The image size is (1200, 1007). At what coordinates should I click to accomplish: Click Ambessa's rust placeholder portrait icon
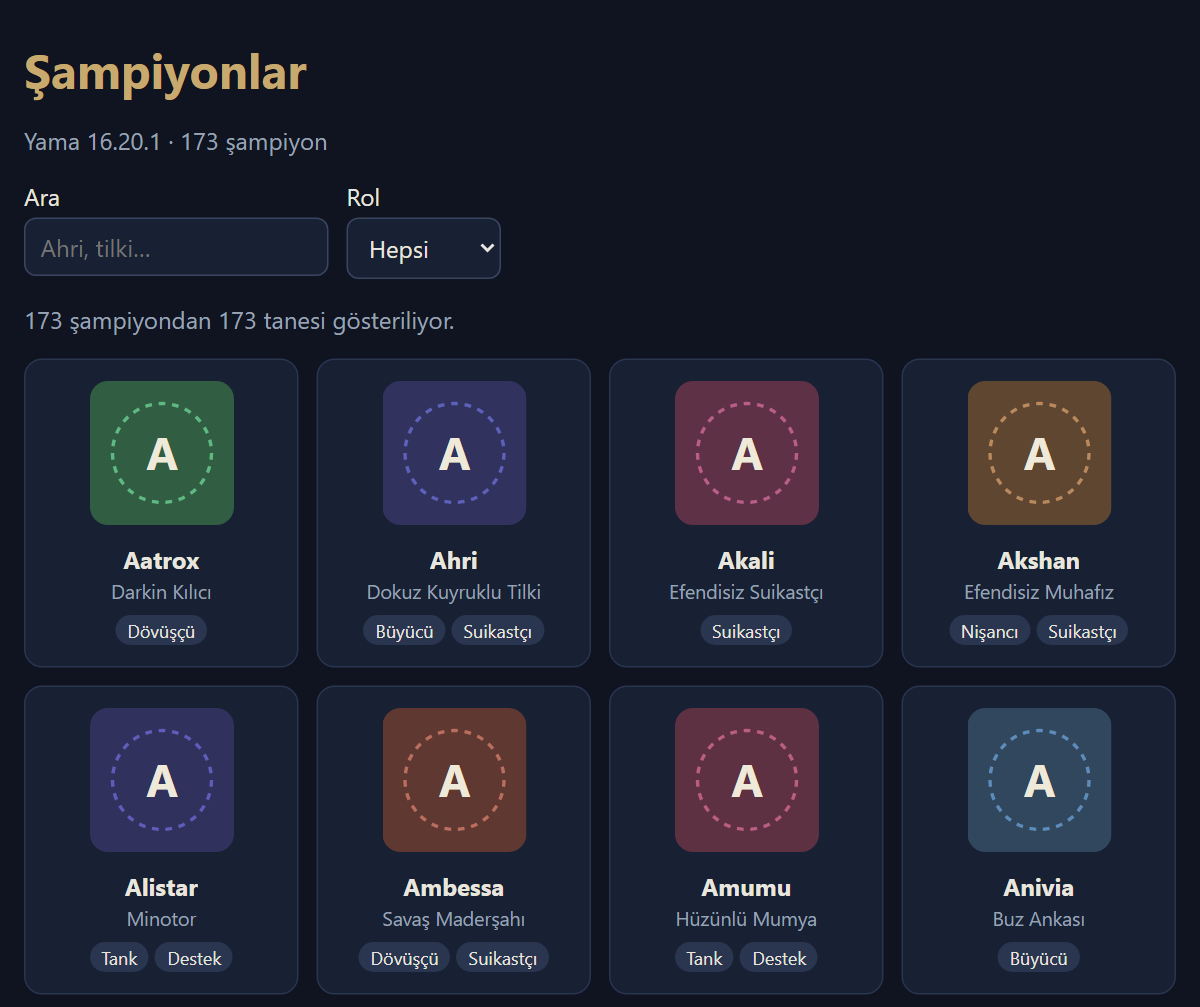tap(455, 780)
